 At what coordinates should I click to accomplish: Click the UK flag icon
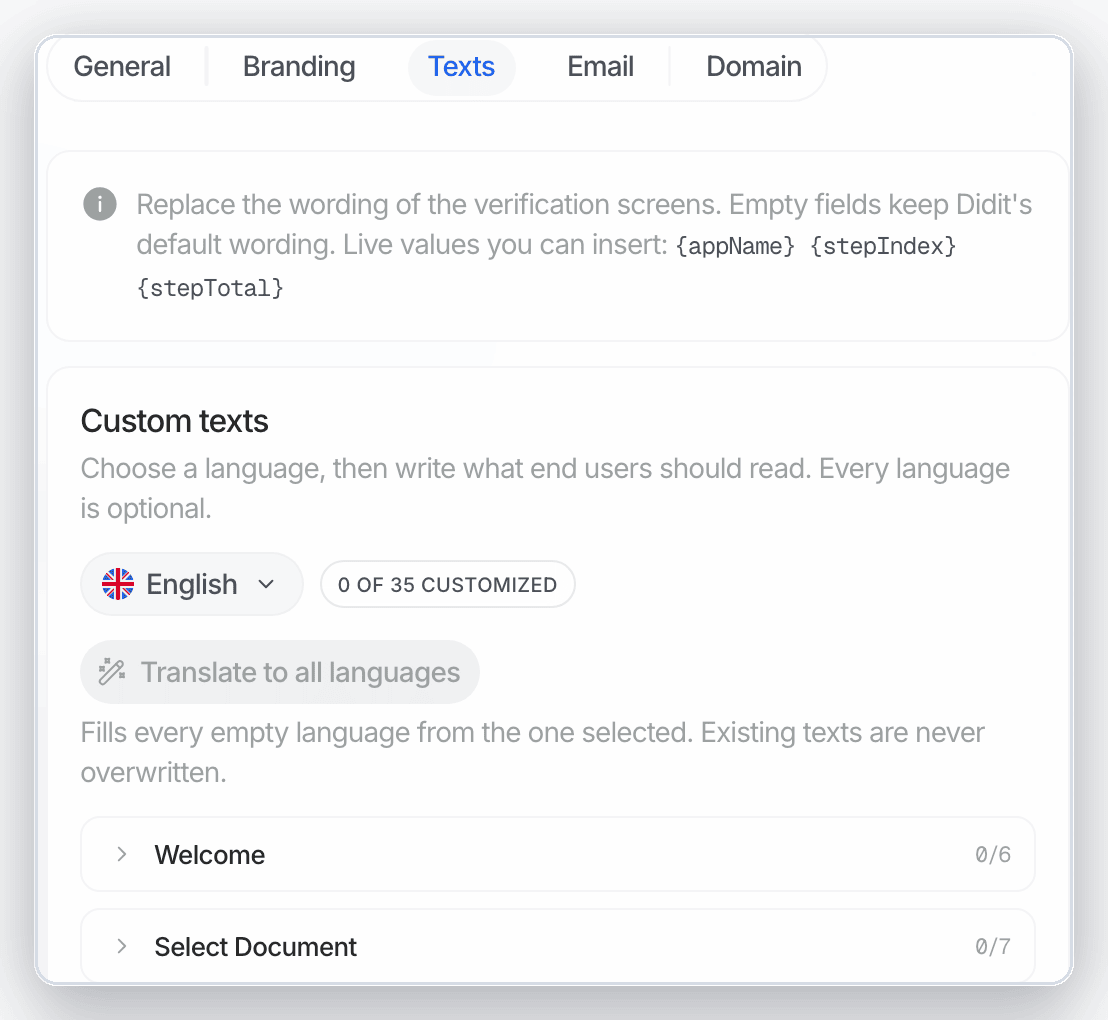click(118, 585)
